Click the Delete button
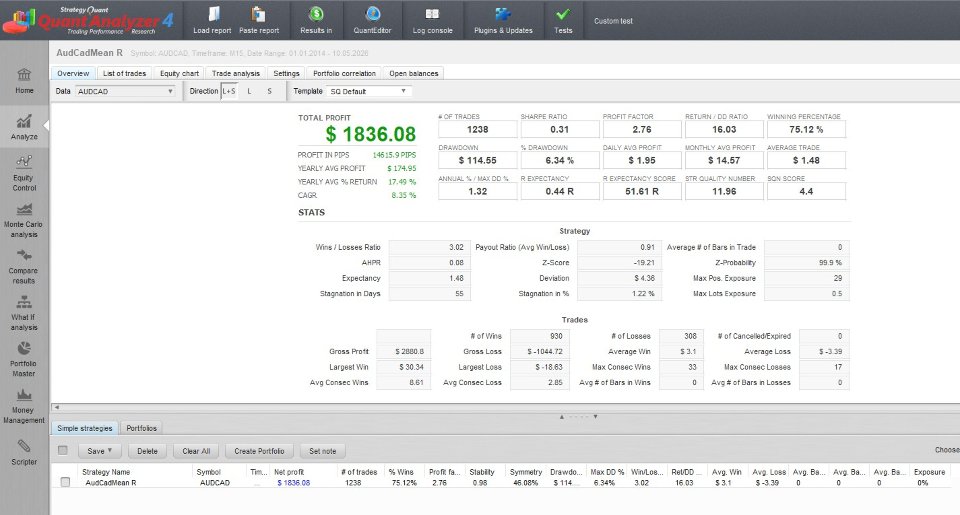 tap(147, 451)
